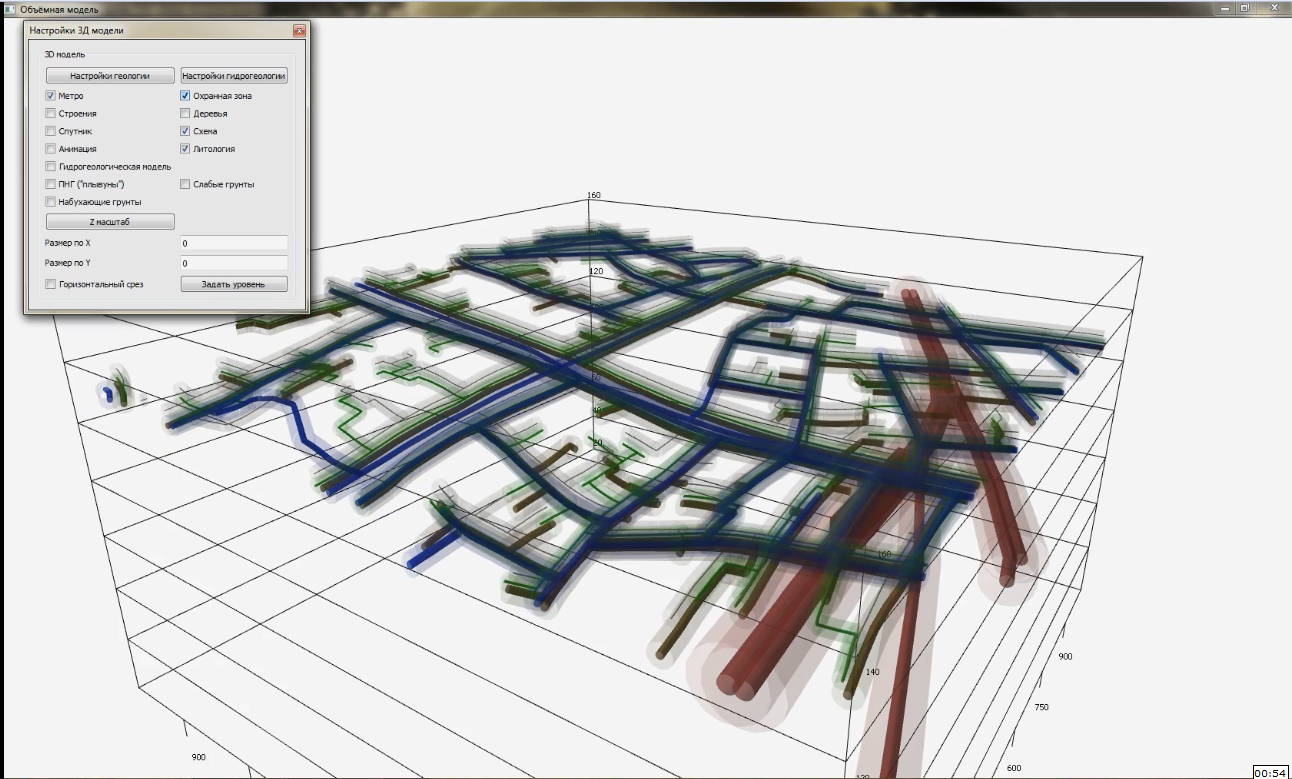
Task: Click the 140 axis label
Action: [873, 672]
